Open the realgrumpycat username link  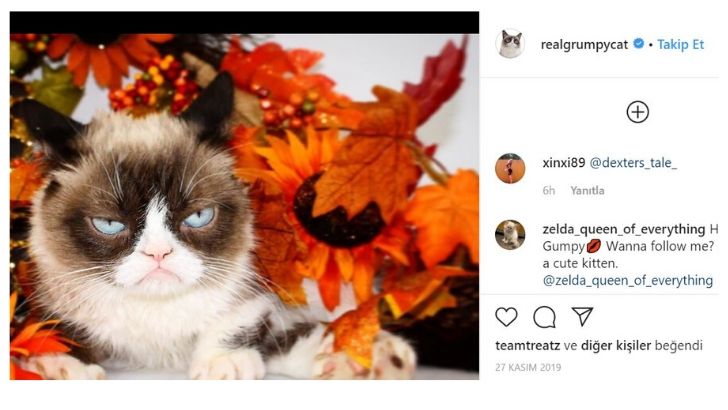(x=584, y=45)
